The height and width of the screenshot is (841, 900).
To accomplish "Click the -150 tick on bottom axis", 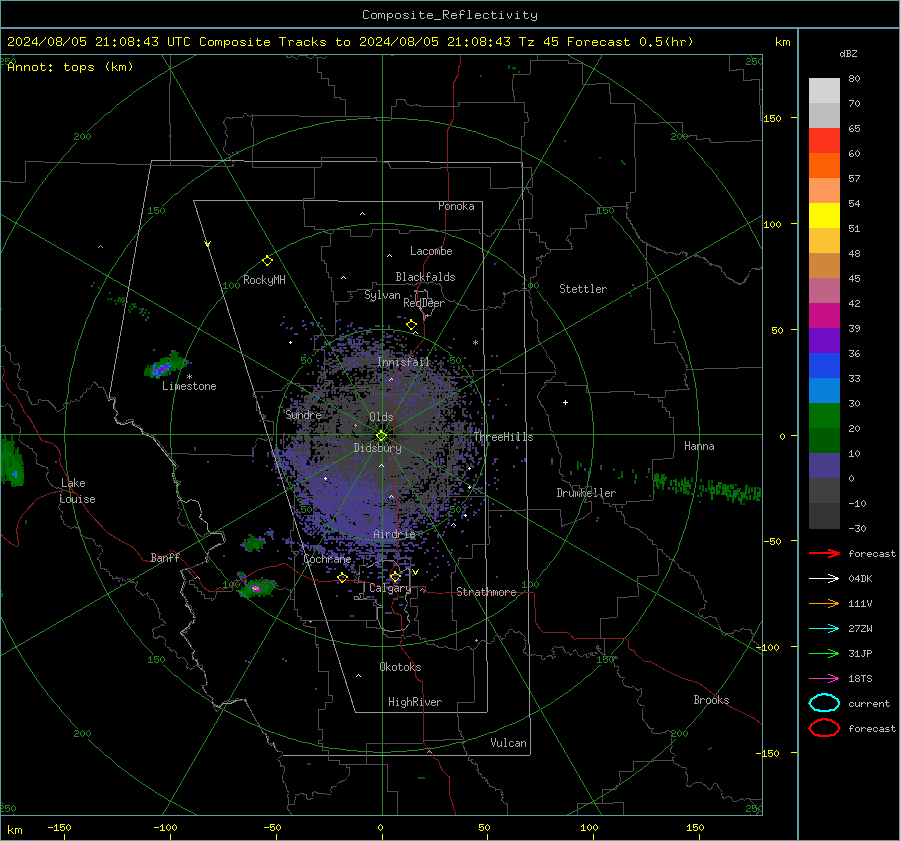I will [x=59, y=828].
